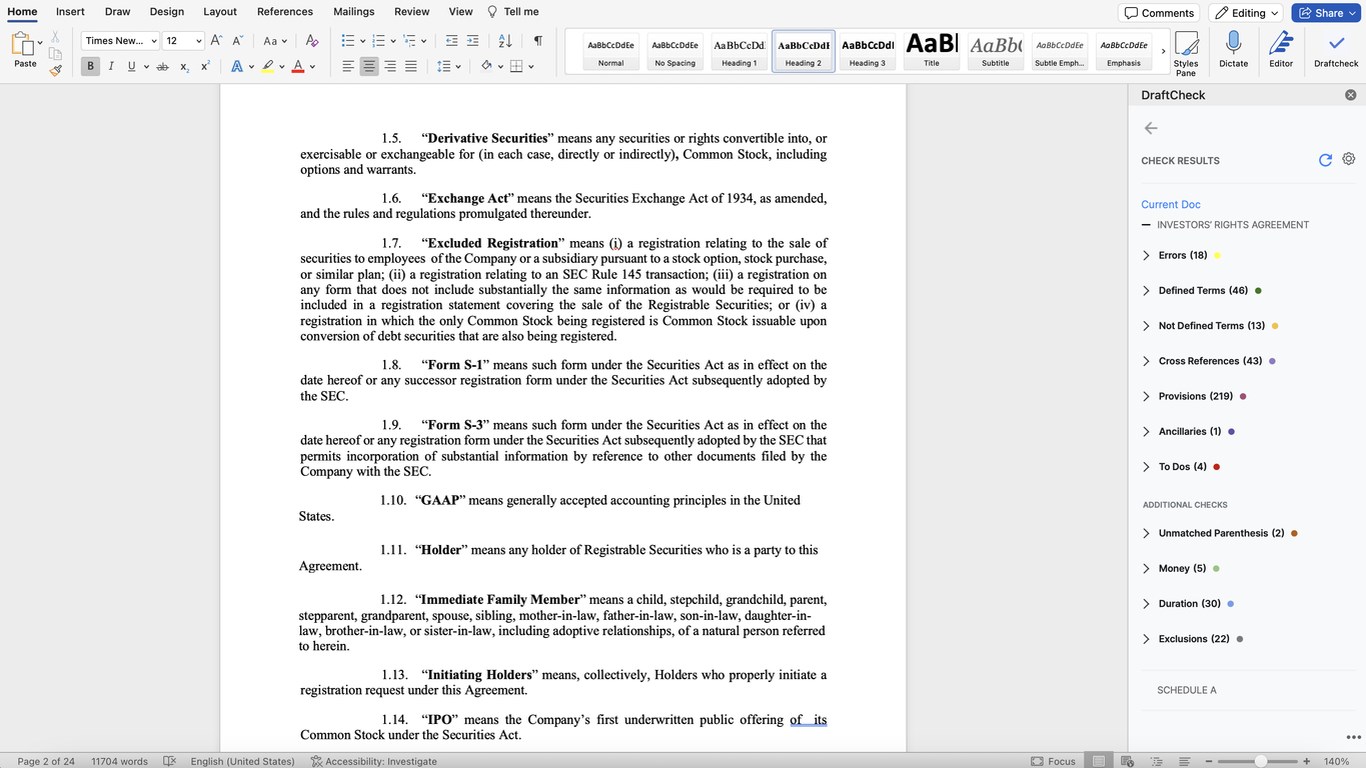The width and height of the screenshot is (1366, 768).
Task: Apply subscript formatting
Action: pos(185,67)
